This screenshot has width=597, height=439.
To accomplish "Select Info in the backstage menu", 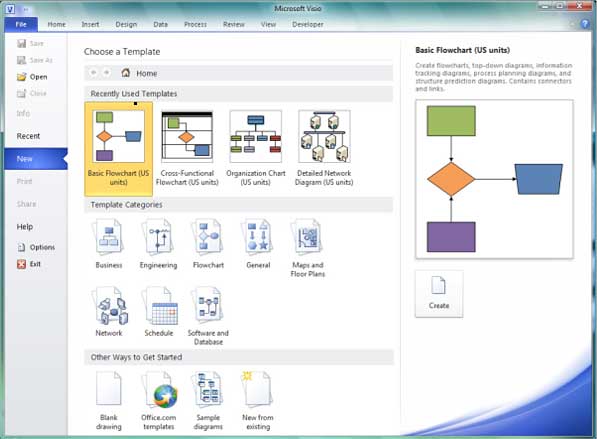I will click(23, 113).
